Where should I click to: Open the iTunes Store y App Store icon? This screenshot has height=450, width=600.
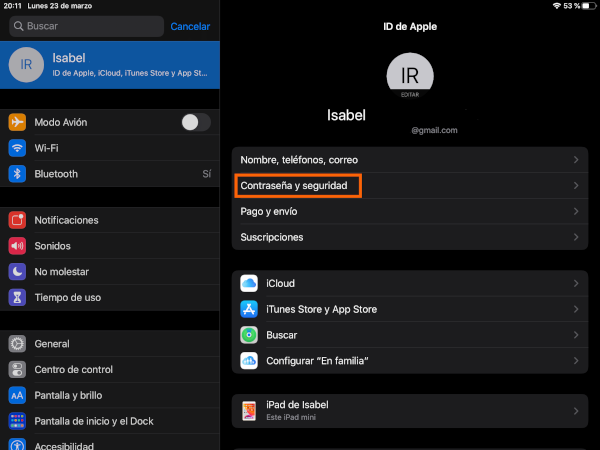250,310
